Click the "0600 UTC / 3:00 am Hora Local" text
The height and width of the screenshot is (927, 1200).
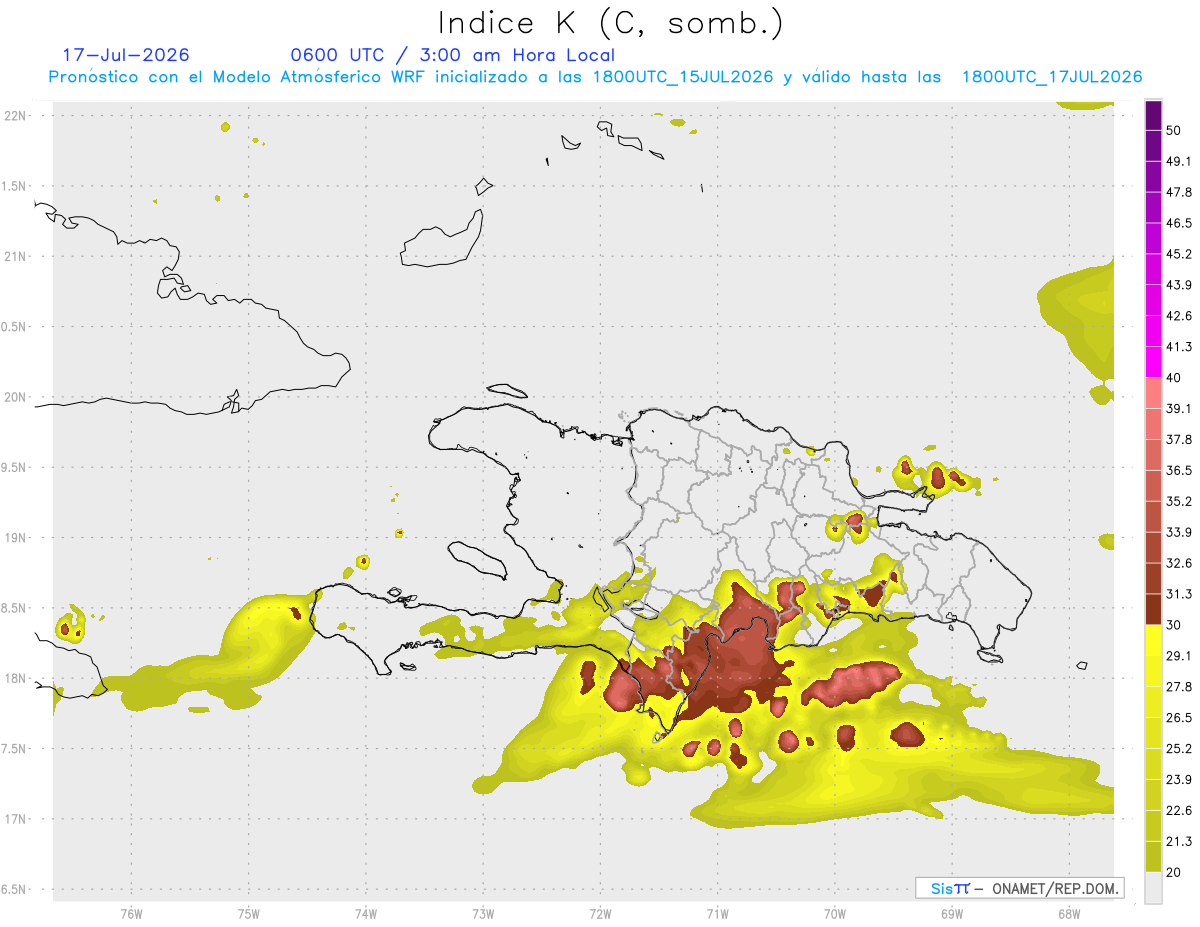click(452, 55)
